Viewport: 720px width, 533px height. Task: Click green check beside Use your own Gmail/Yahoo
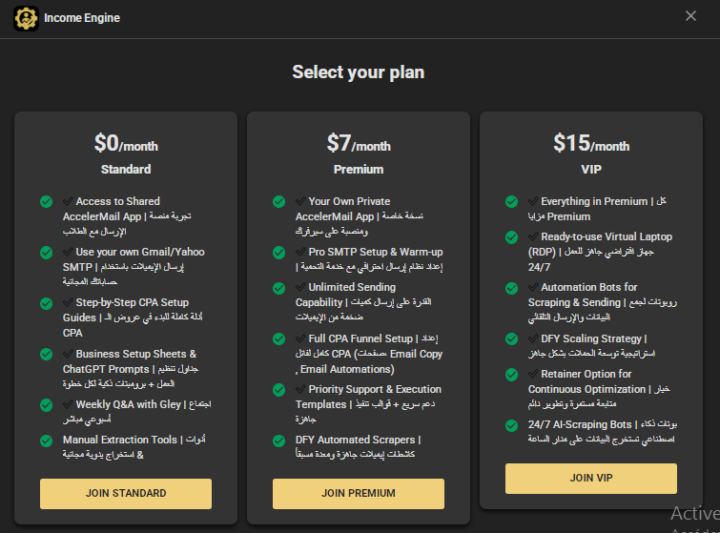coord(46,253)
